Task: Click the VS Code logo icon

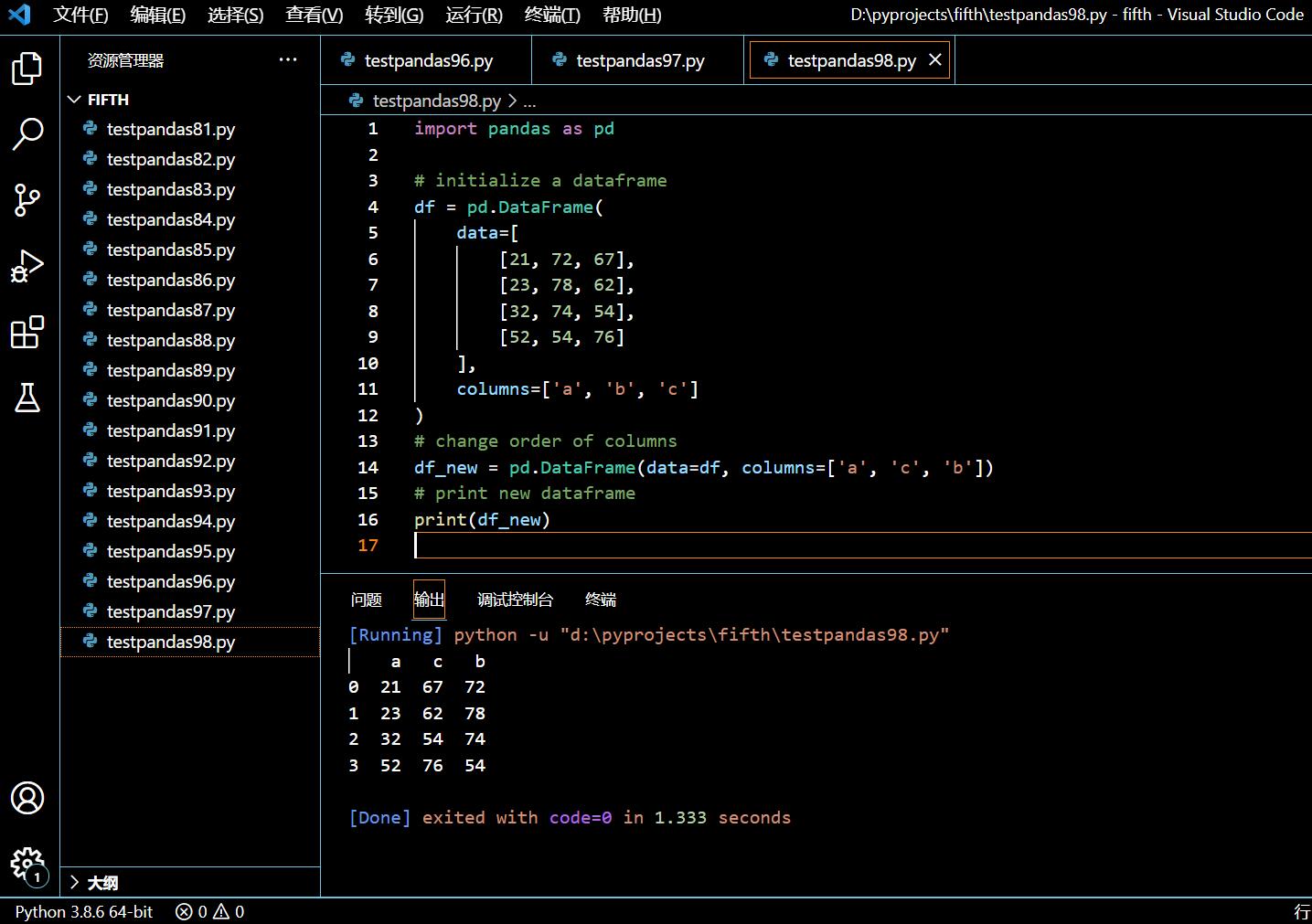Action: pos(19,15)
